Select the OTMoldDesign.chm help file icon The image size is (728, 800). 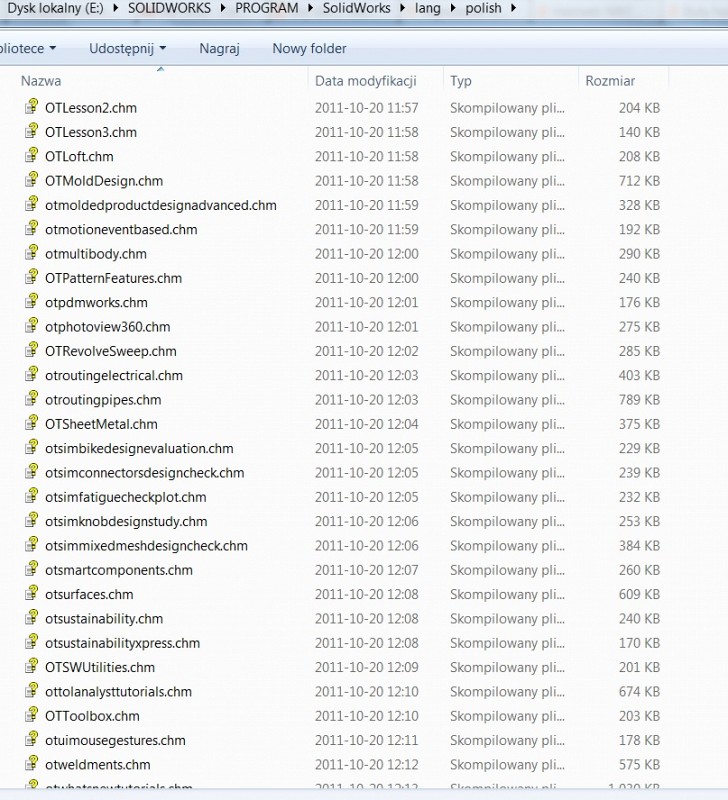pos(32,180)
